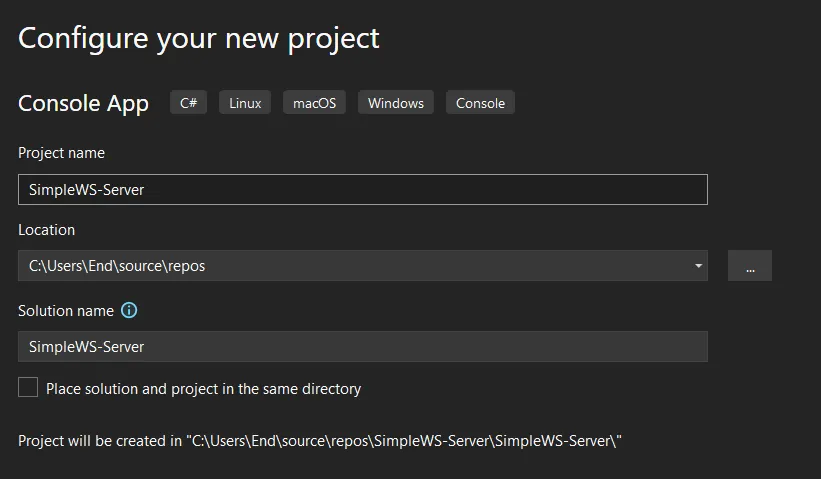Tick the same directory checkbox
The height and width of the screenshot is (479, 821).
28,388
